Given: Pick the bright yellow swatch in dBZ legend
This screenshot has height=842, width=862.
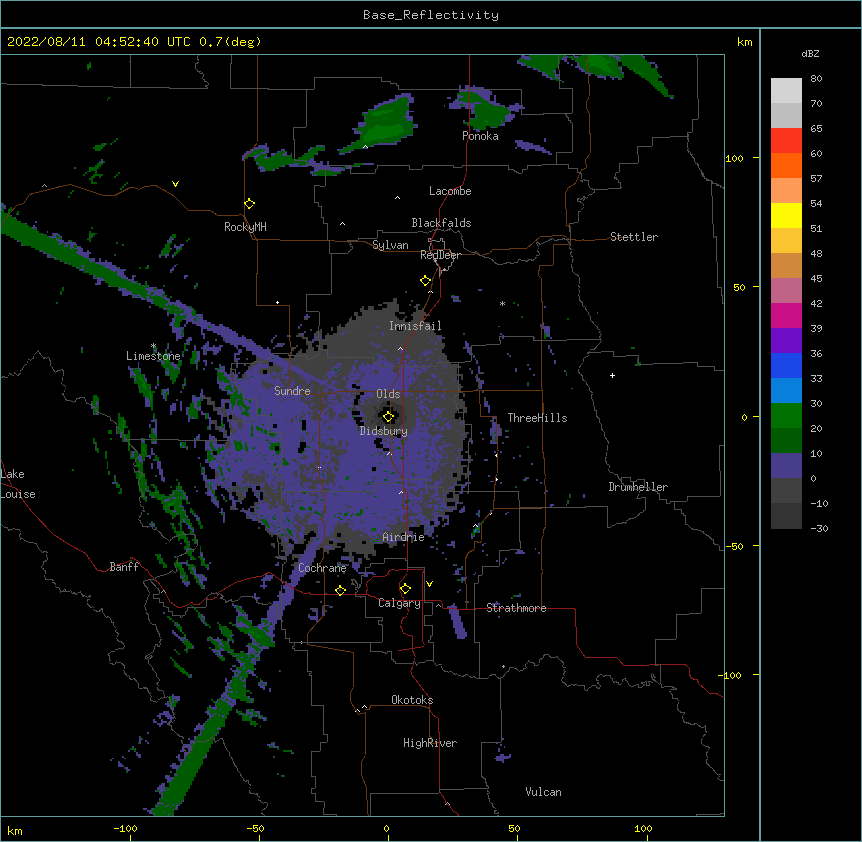Looking at the screenshot, I should [786, 216].
